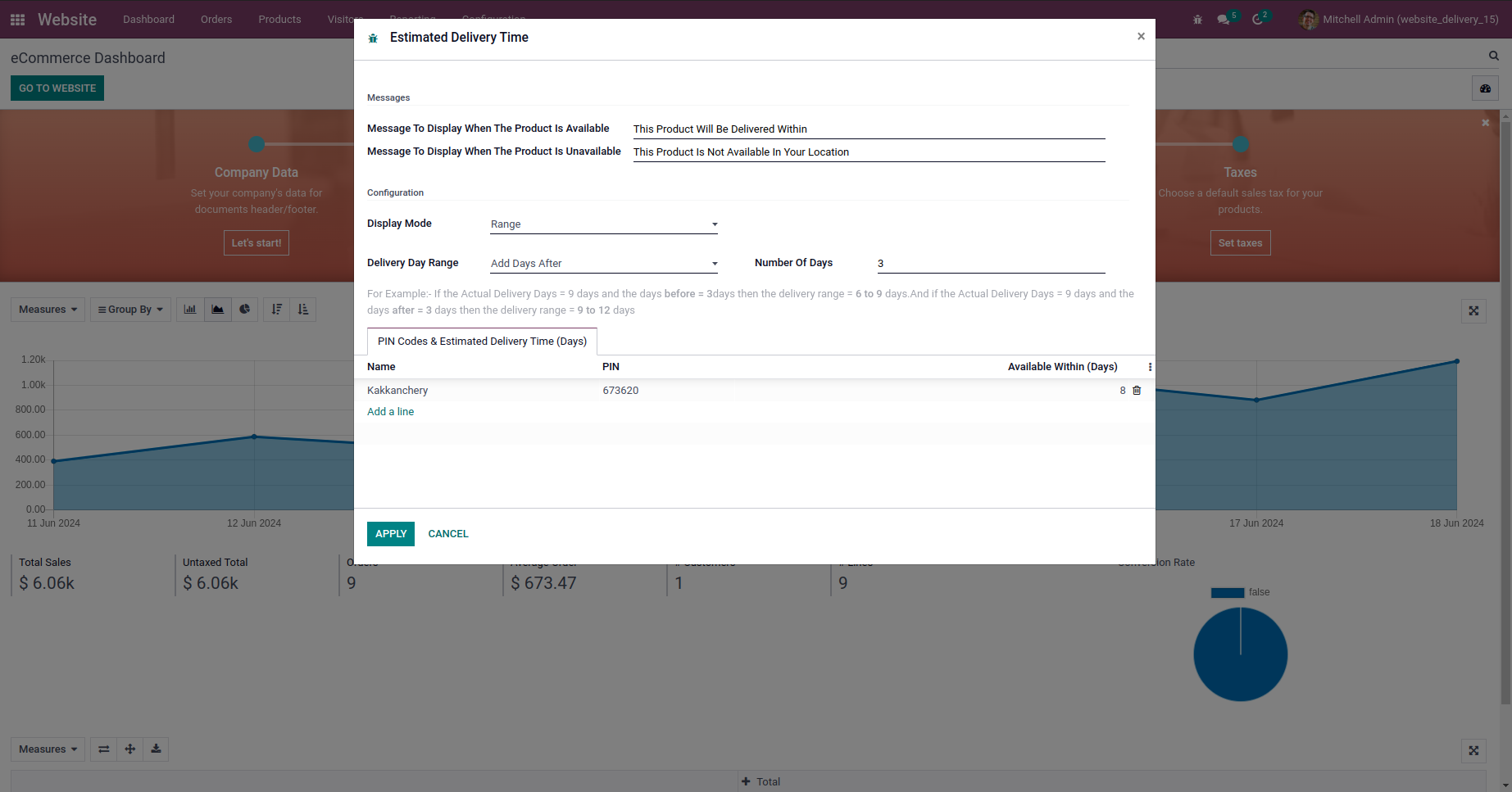Click Add a line link
Viewport: 1512px width, 792px height.
pyautogui.click(x=390, y=412)
